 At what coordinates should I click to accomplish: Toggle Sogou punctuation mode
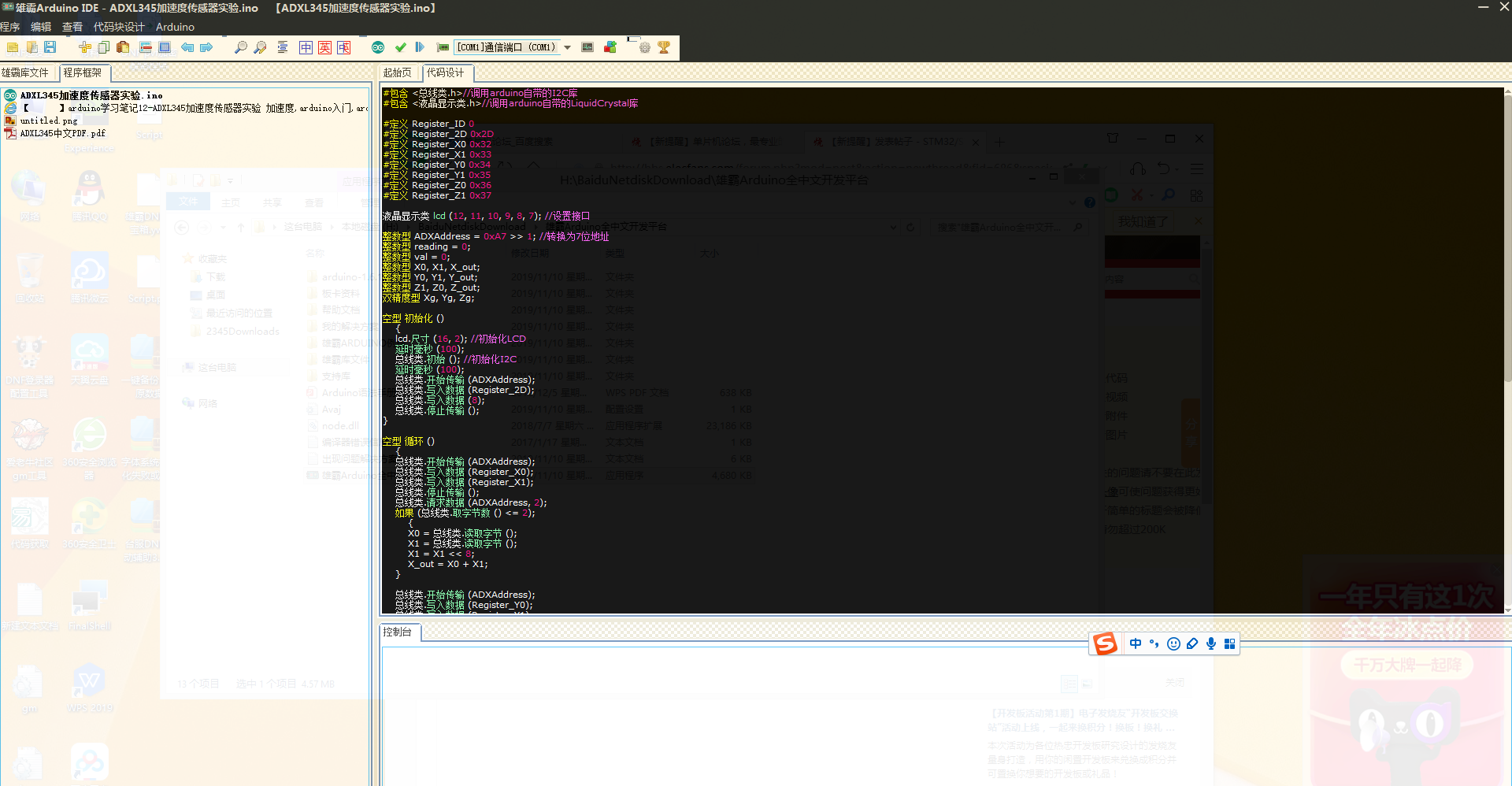pyautogui.click(x=1154, y=643)
